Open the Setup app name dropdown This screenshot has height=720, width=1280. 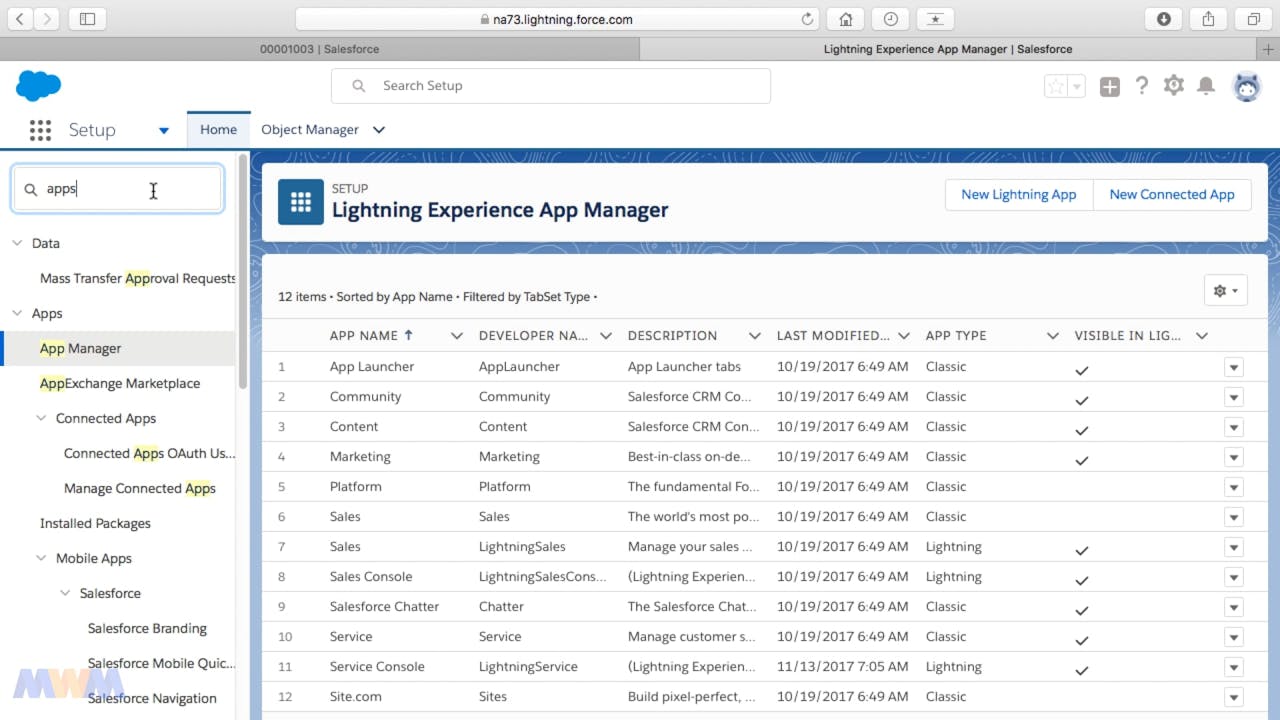(x=164, y=130)
